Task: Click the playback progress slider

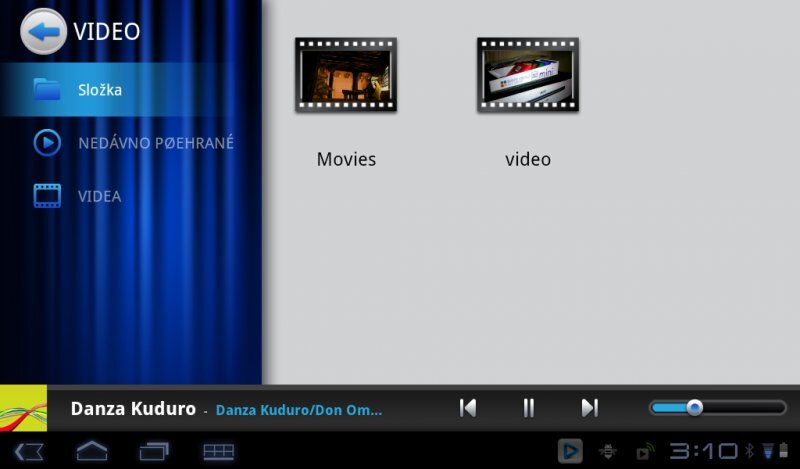Action: tap(717, 408)
